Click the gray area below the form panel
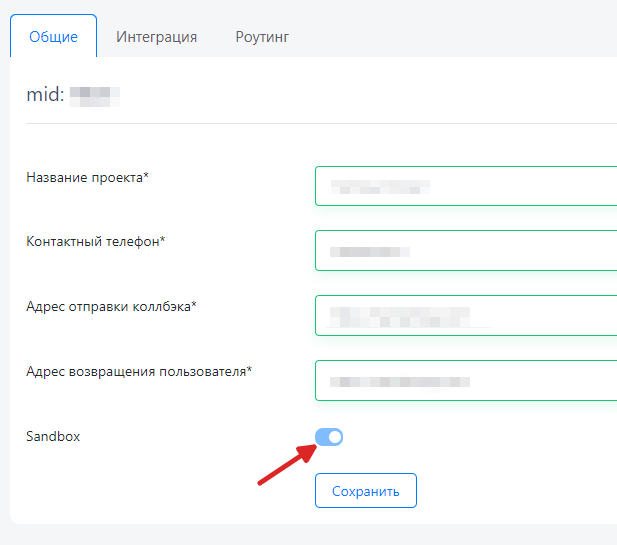This screenshot has height=545, width=617. [x=300, y=535]
